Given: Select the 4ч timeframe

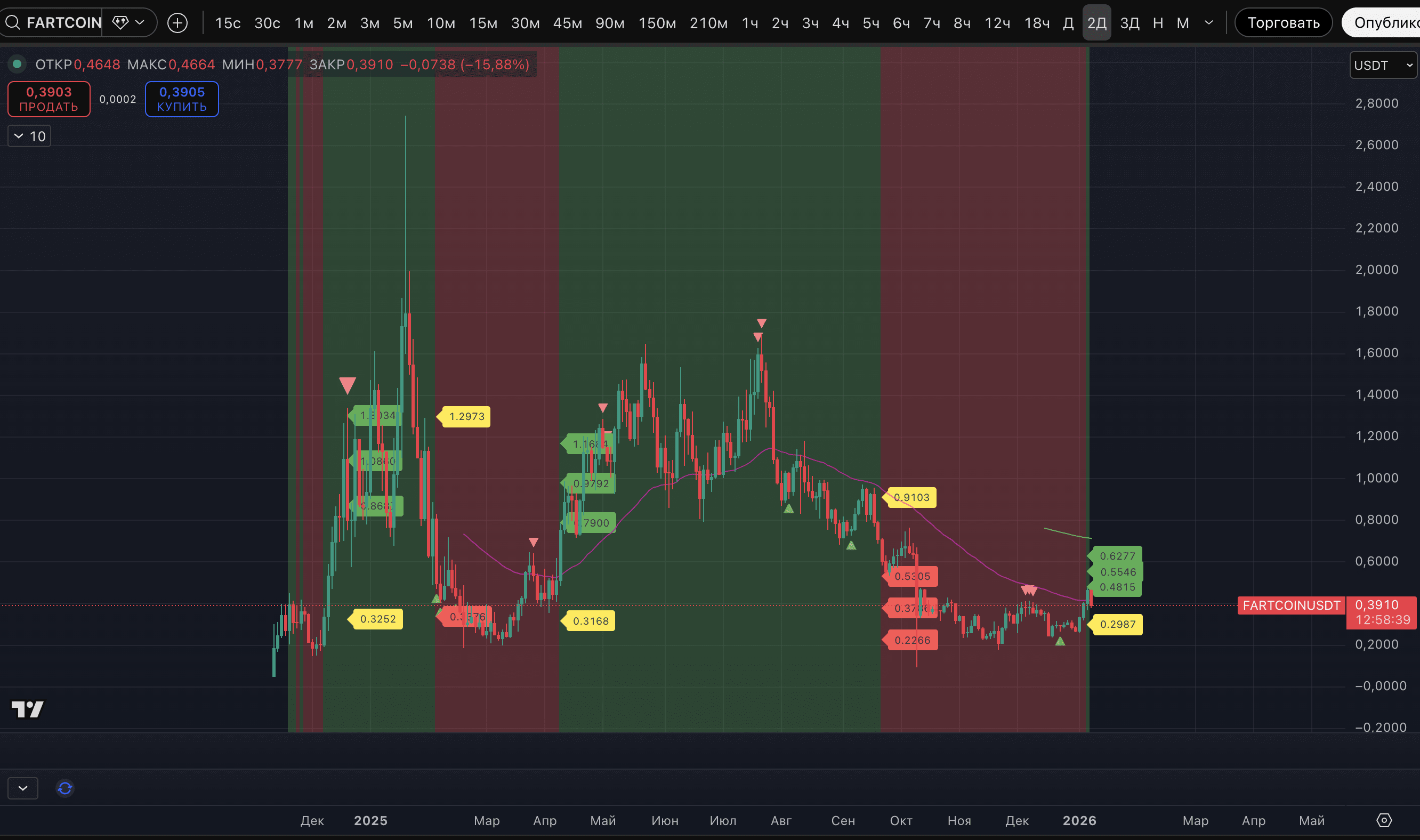Looking at the screenshot, I should pos(840,22).
